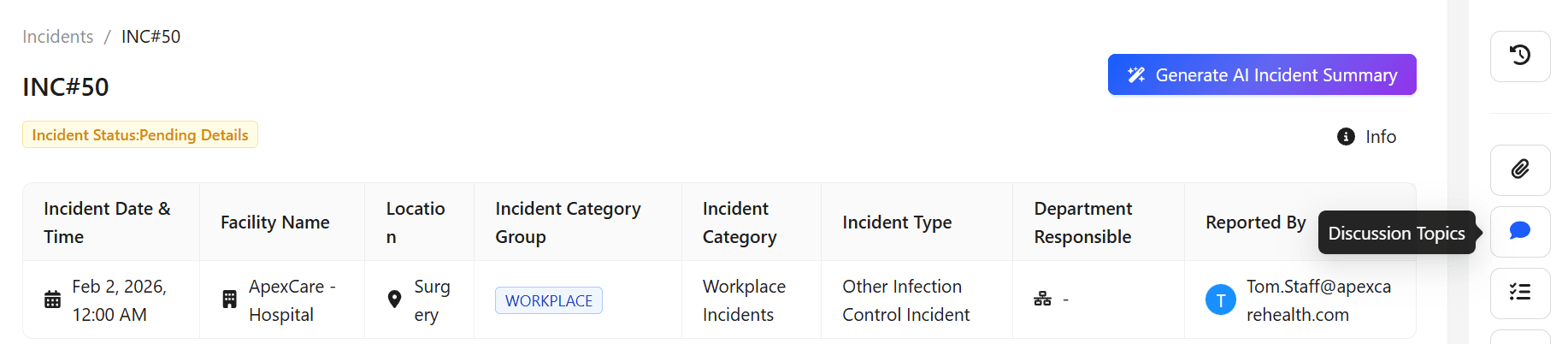Go back to Incidents breadcrumb
The image size is (1568, 344).
coord(58,37)
